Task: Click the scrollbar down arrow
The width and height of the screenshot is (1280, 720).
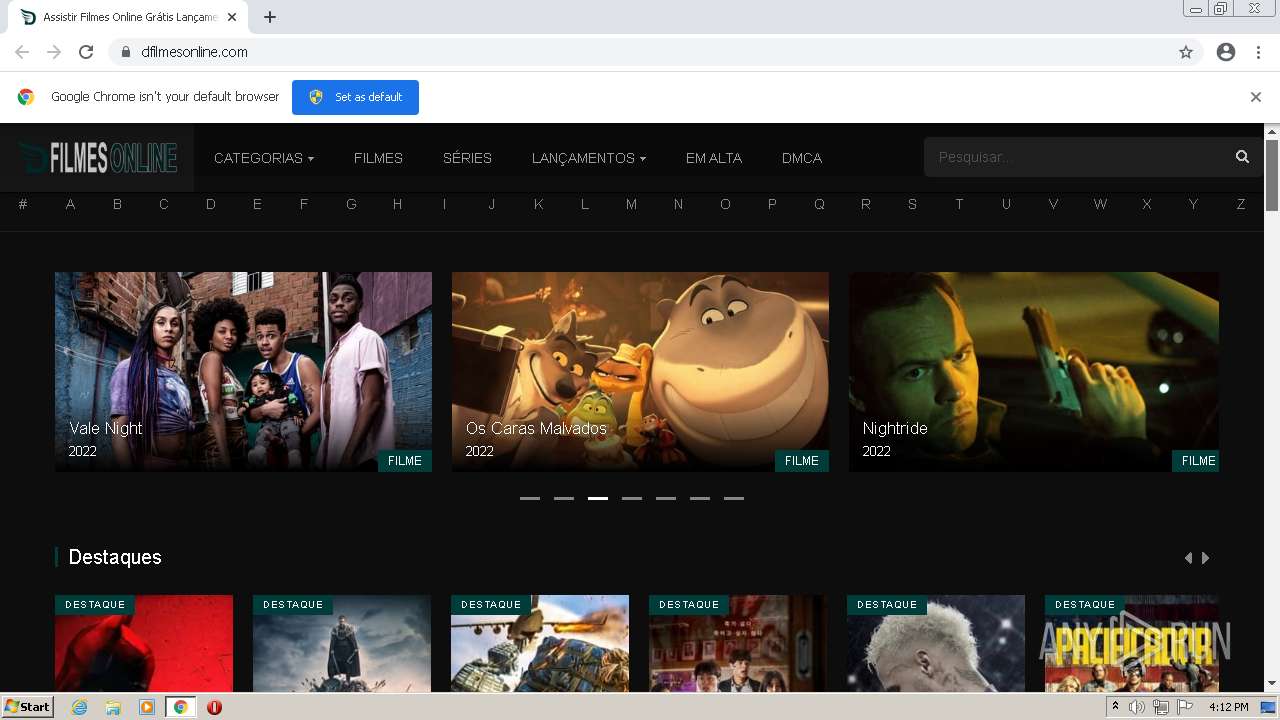Action: (1272, 684)
